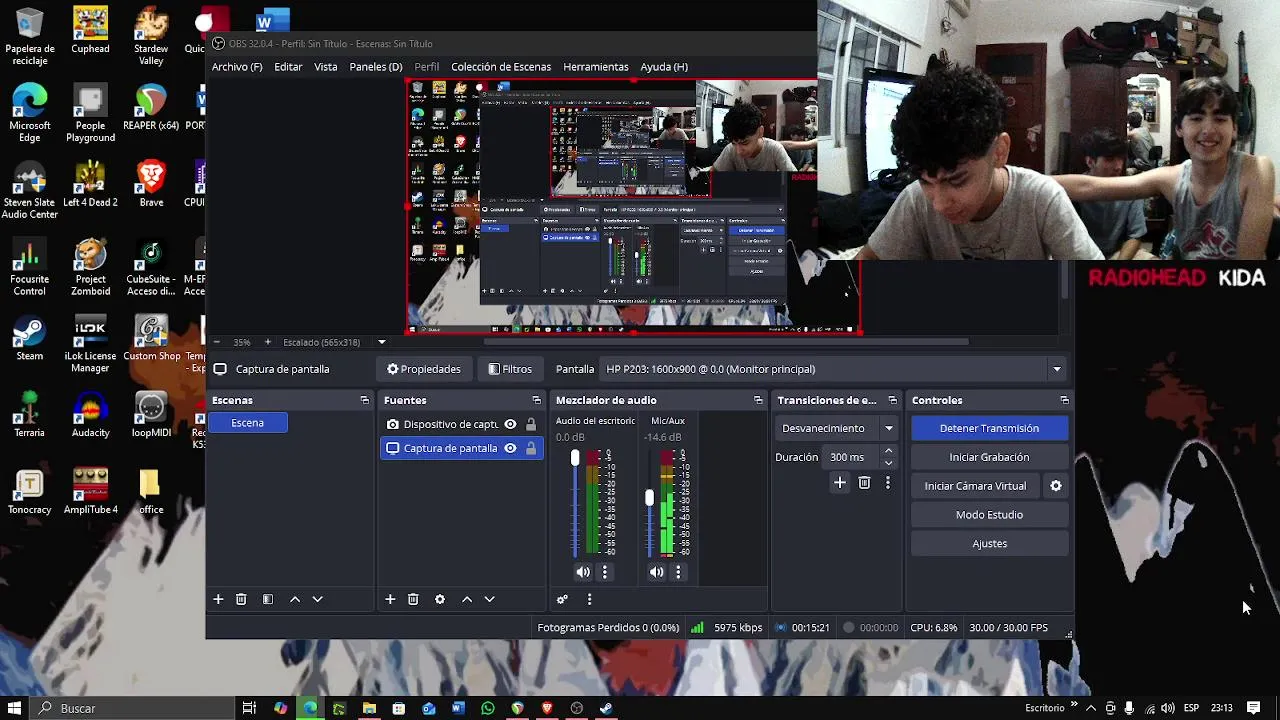The height and width of the screenshot is (720, 1280).
Task: Mute Mic/Aux speaker icon
Action: tap(656, 572)
